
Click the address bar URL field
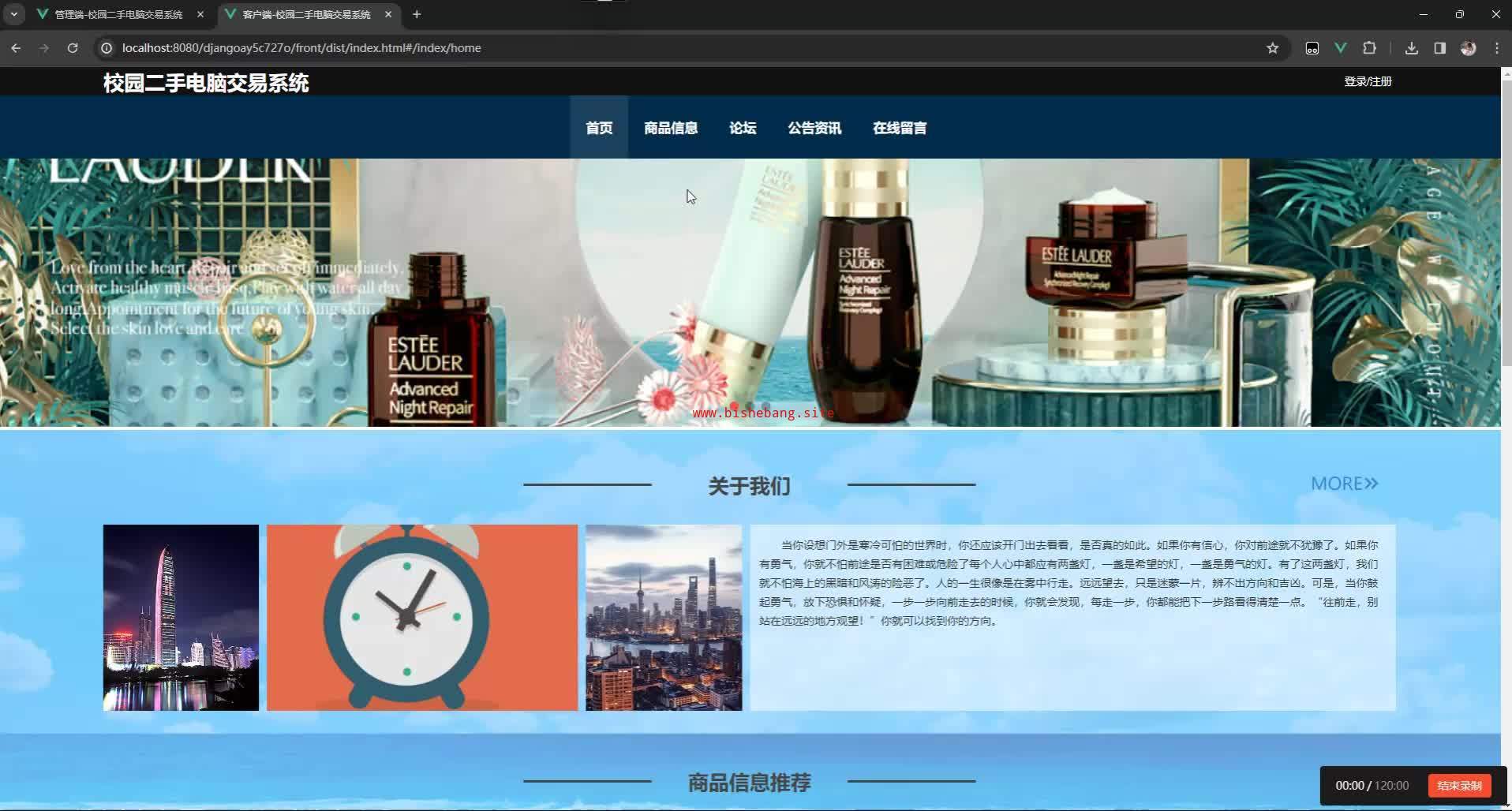click(x=687, y=48)
